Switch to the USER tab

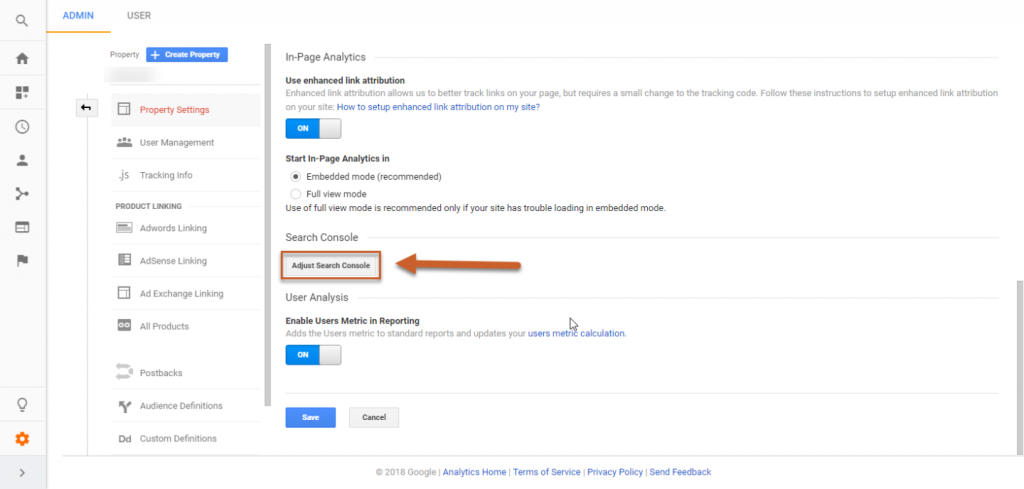139,16
